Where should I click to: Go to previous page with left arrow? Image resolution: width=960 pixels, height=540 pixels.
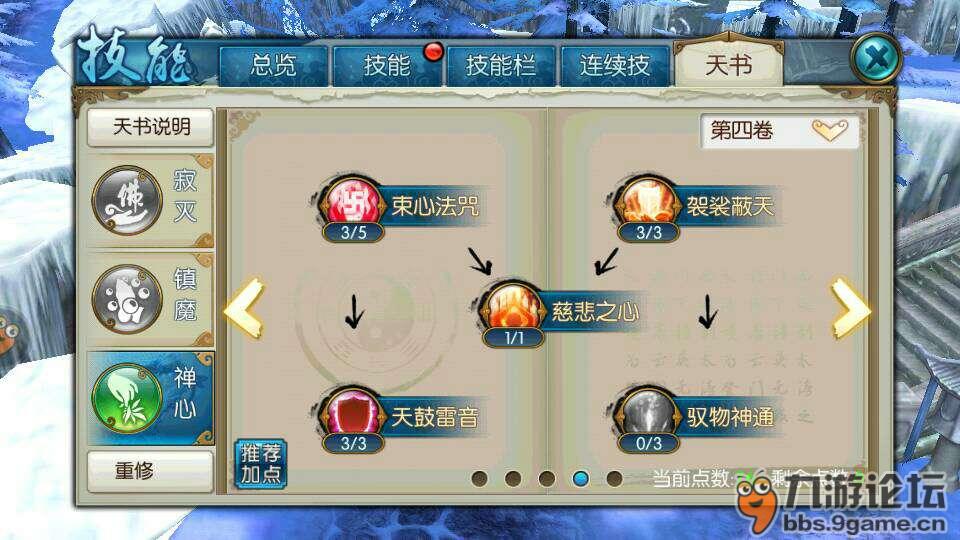pyautogui.click(x=245, y=308)
